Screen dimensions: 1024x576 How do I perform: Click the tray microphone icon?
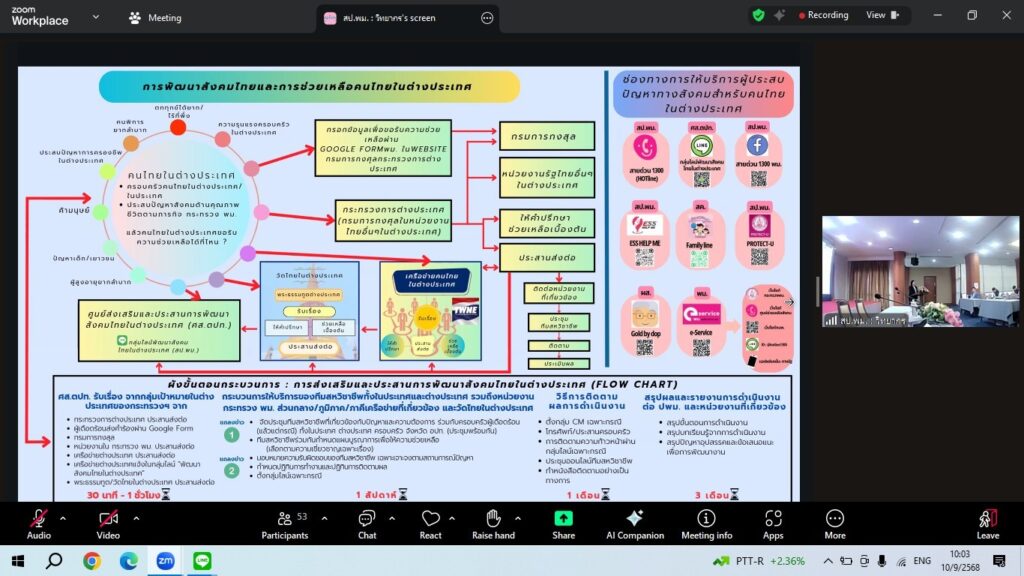point(882,560)
